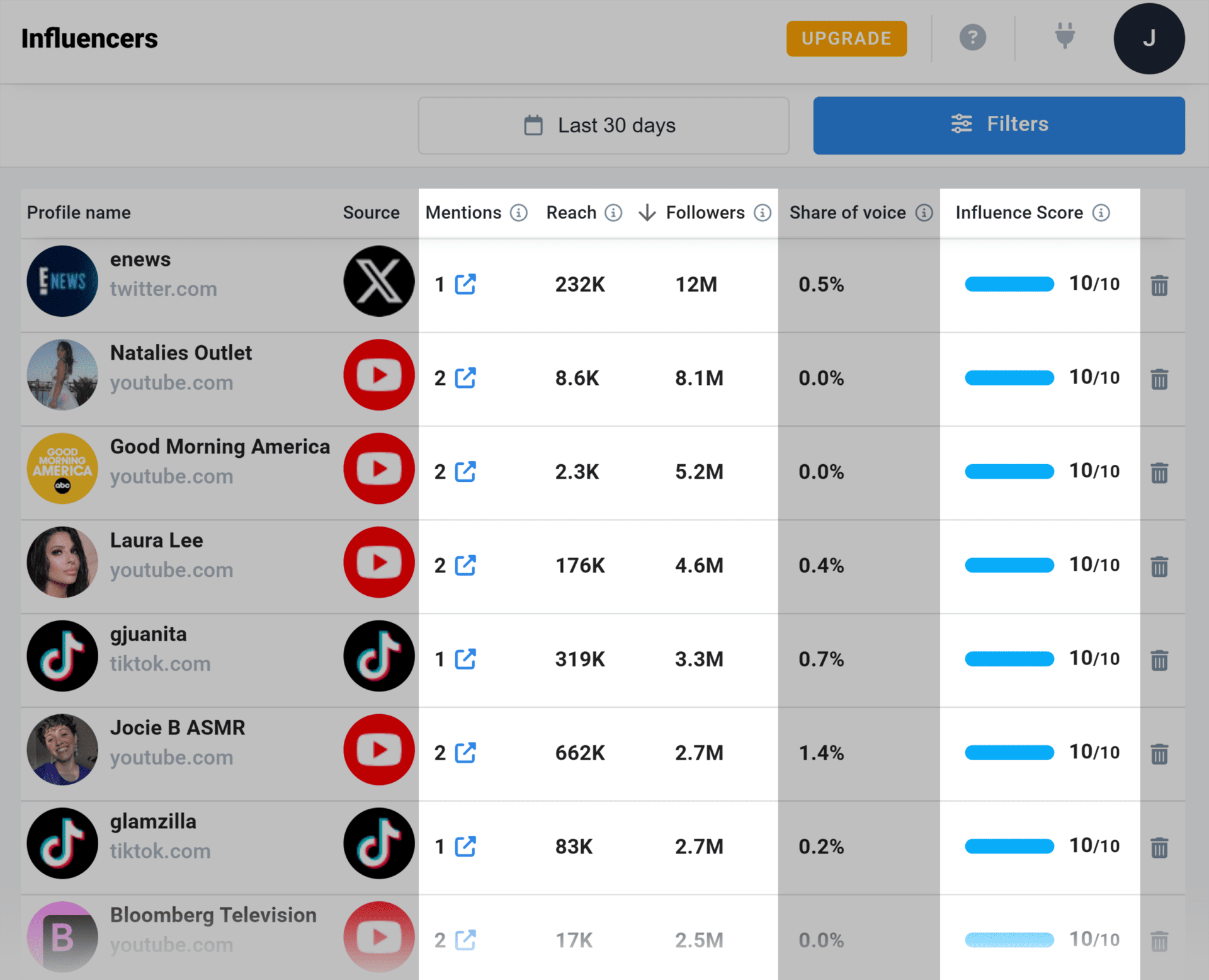The width and height of the screenshot is (1209, 980).
Task: Click the Profile name column header
Action: (x=79, y=213)
